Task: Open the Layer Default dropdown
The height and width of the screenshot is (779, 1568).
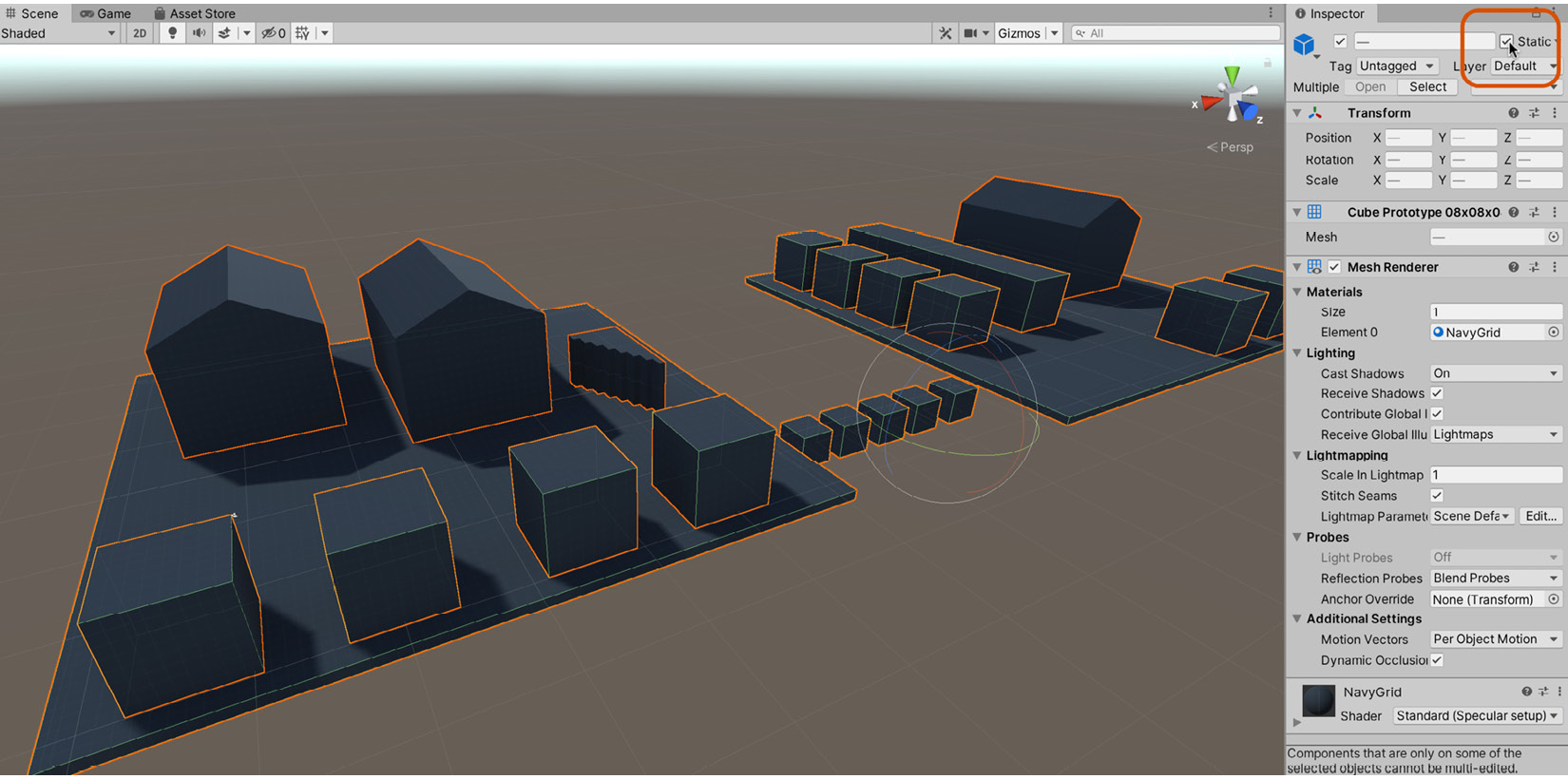Action: (1524, 66)
